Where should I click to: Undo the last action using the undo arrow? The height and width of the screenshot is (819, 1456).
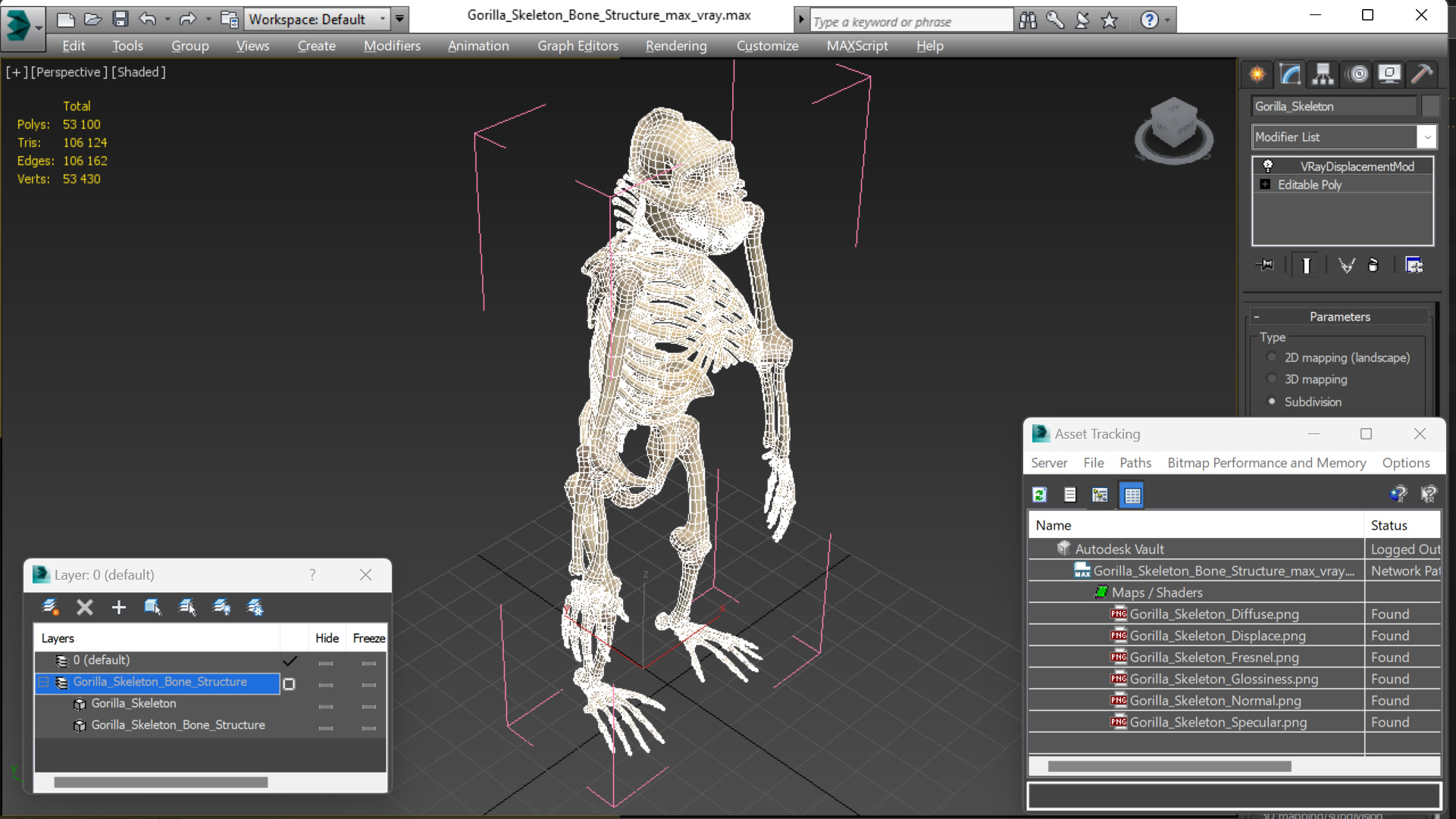coord(148,19)
